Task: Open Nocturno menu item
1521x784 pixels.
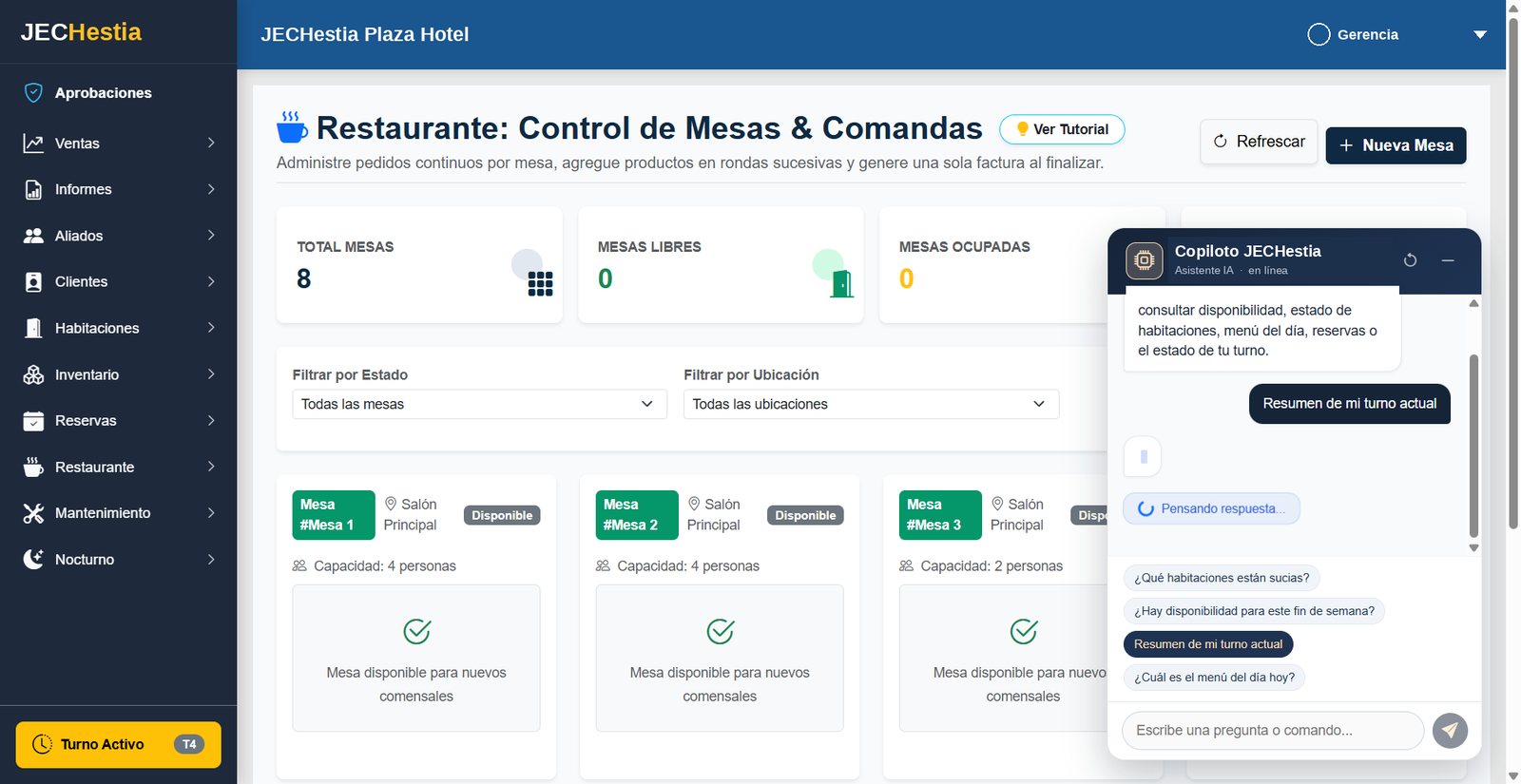Action: [118, 559]
